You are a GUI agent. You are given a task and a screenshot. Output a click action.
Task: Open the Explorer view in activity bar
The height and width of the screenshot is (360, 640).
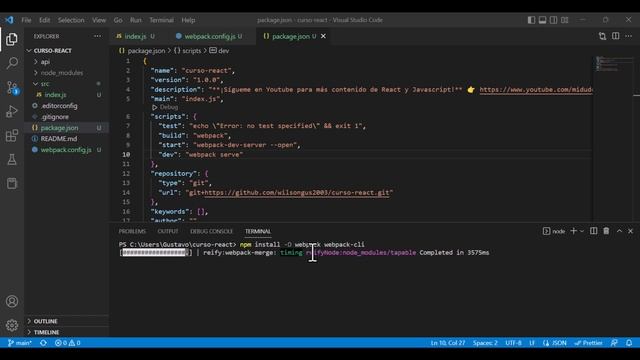point(12,39)
